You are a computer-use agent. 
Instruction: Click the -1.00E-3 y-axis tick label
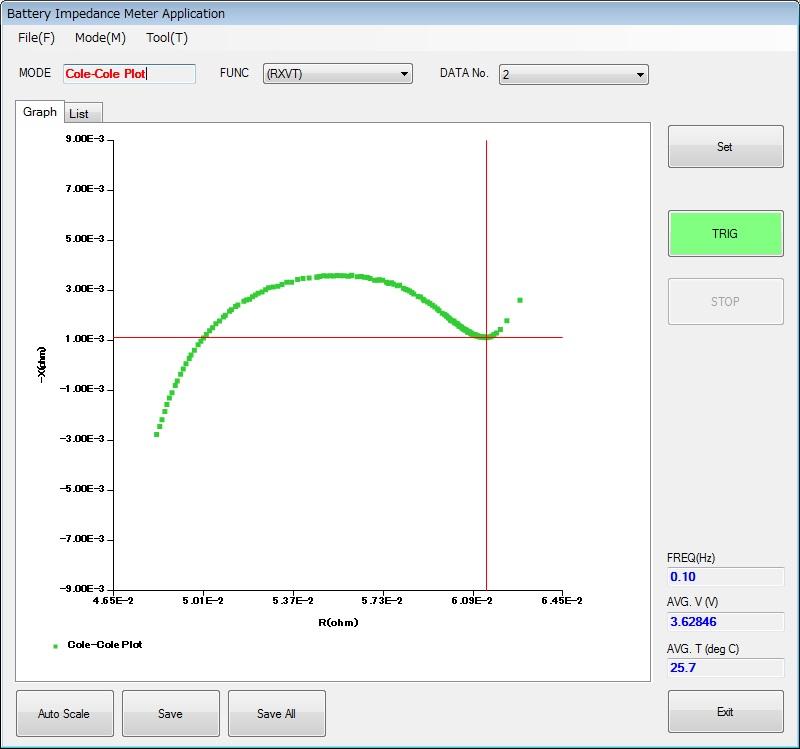(x=82, y=389)
